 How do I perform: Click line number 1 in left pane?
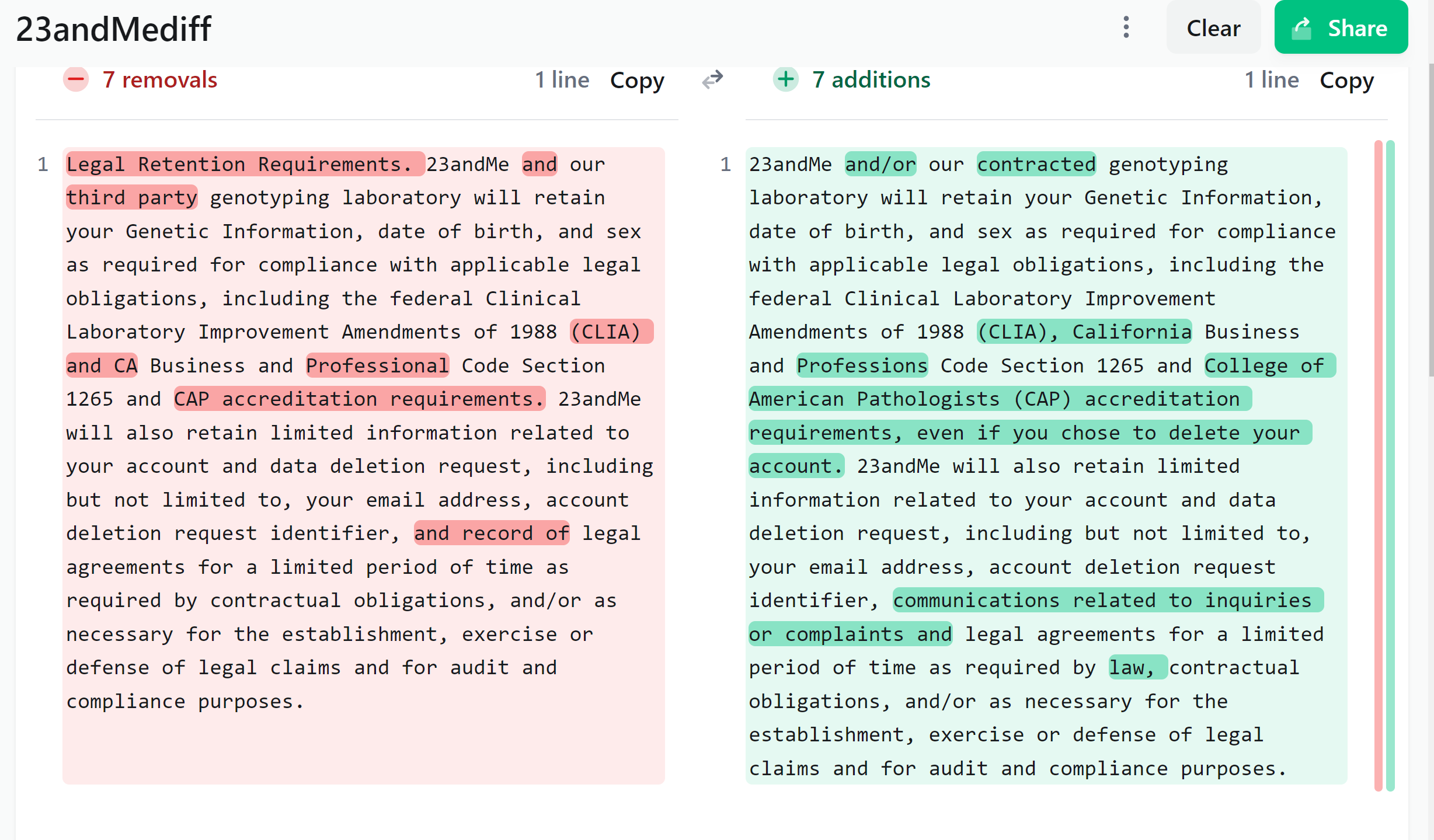[43, 164]
